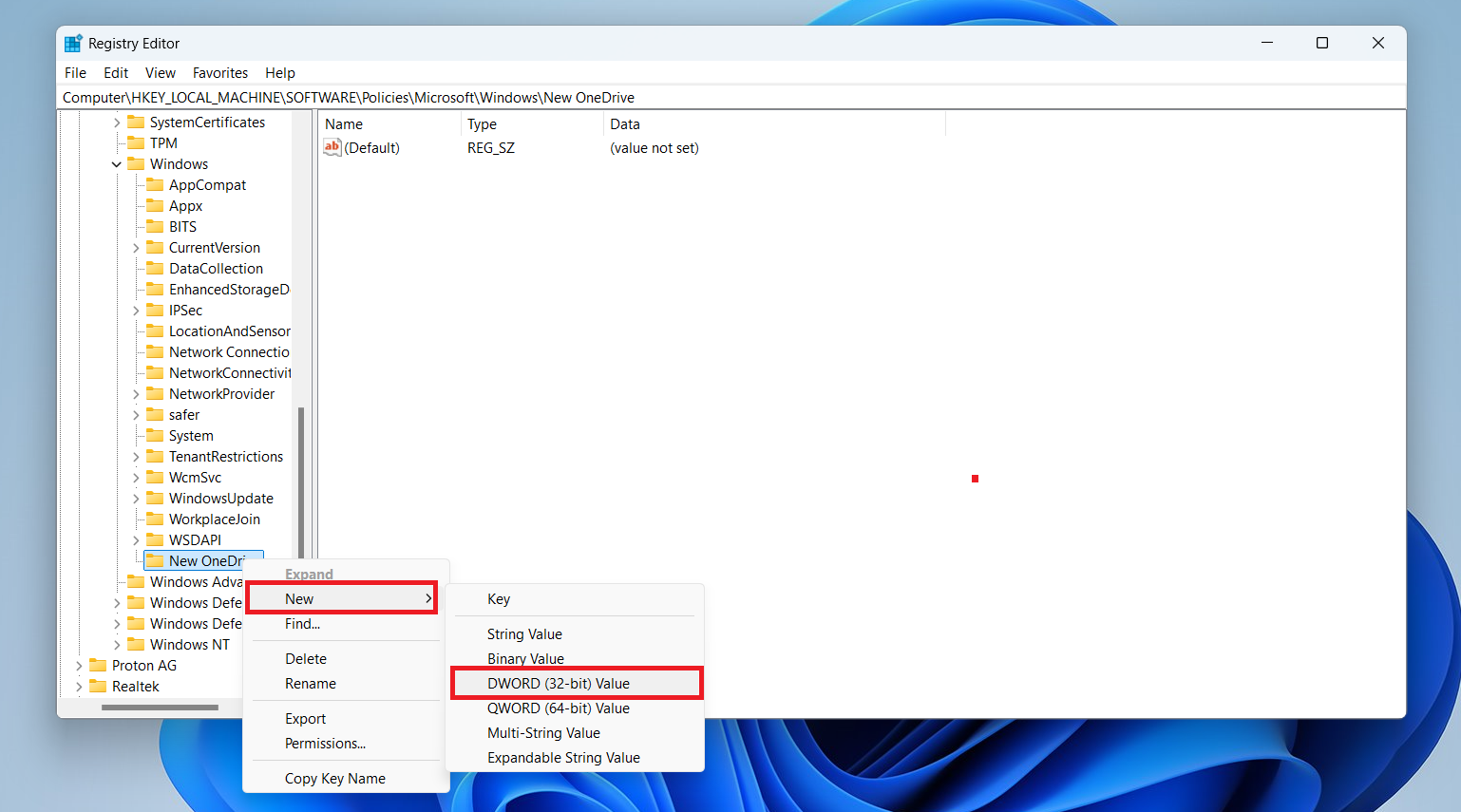Click the tree pane horizontal scrollbar

click(x=160, y=707)
